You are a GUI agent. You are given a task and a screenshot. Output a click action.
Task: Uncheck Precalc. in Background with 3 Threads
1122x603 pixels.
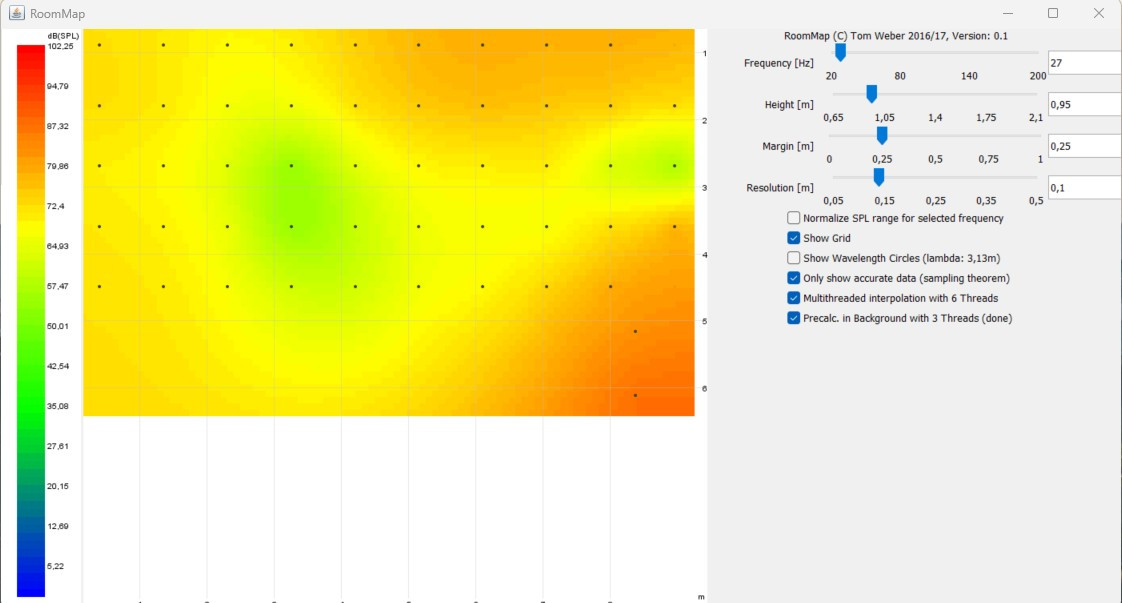click(x=794, y=318)
